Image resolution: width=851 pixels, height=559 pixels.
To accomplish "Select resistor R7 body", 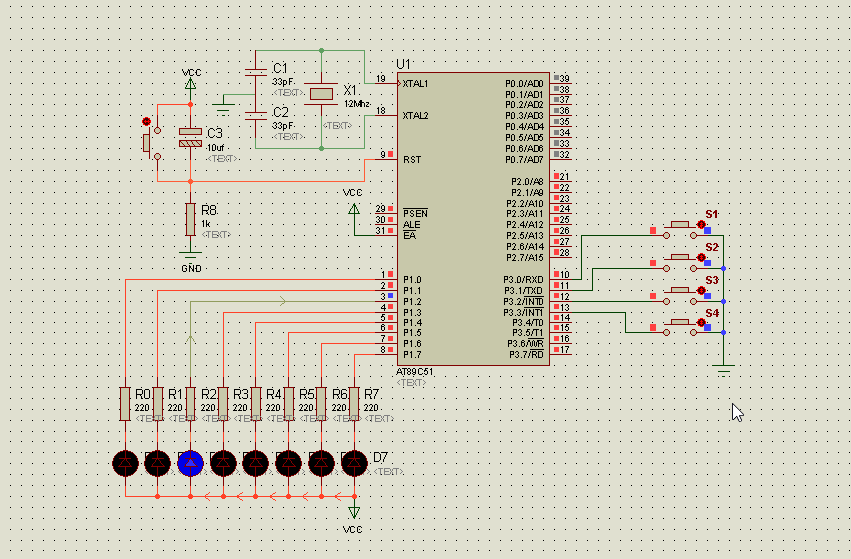I will [x=354, y=404].
